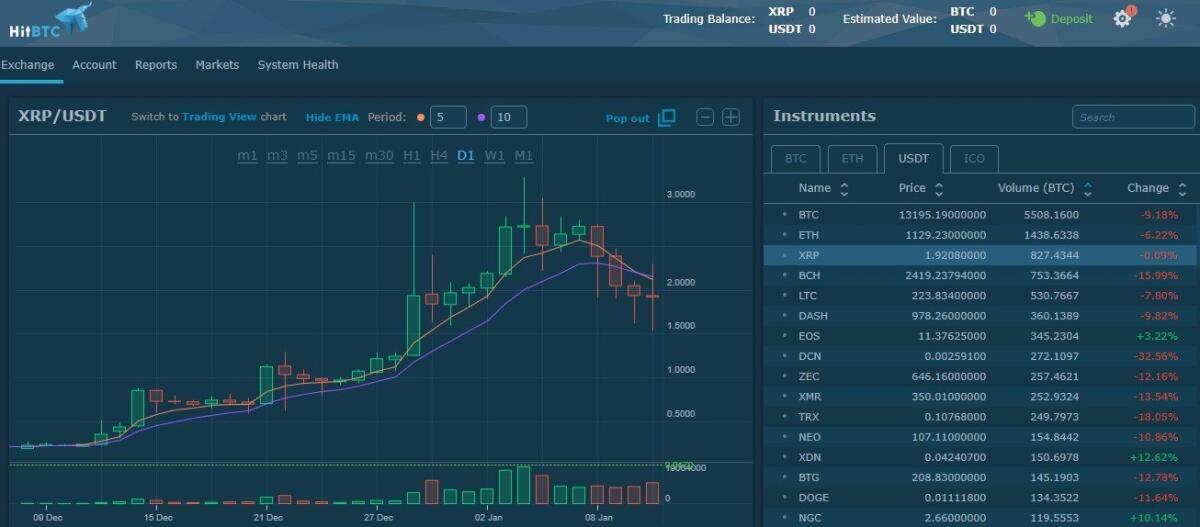Screen dimensions: 1200x527
Task: Select the DASH instrument row
Action: tap(981, 316)
